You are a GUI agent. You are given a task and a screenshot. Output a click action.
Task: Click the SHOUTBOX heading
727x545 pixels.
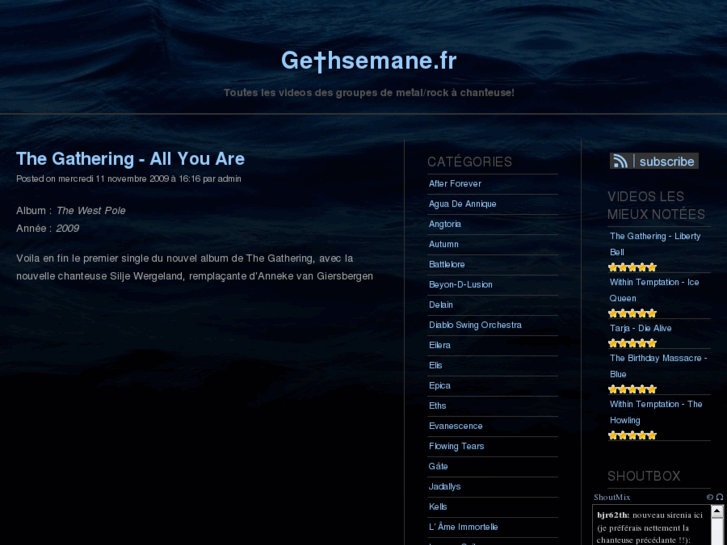[x=644, y=476]
